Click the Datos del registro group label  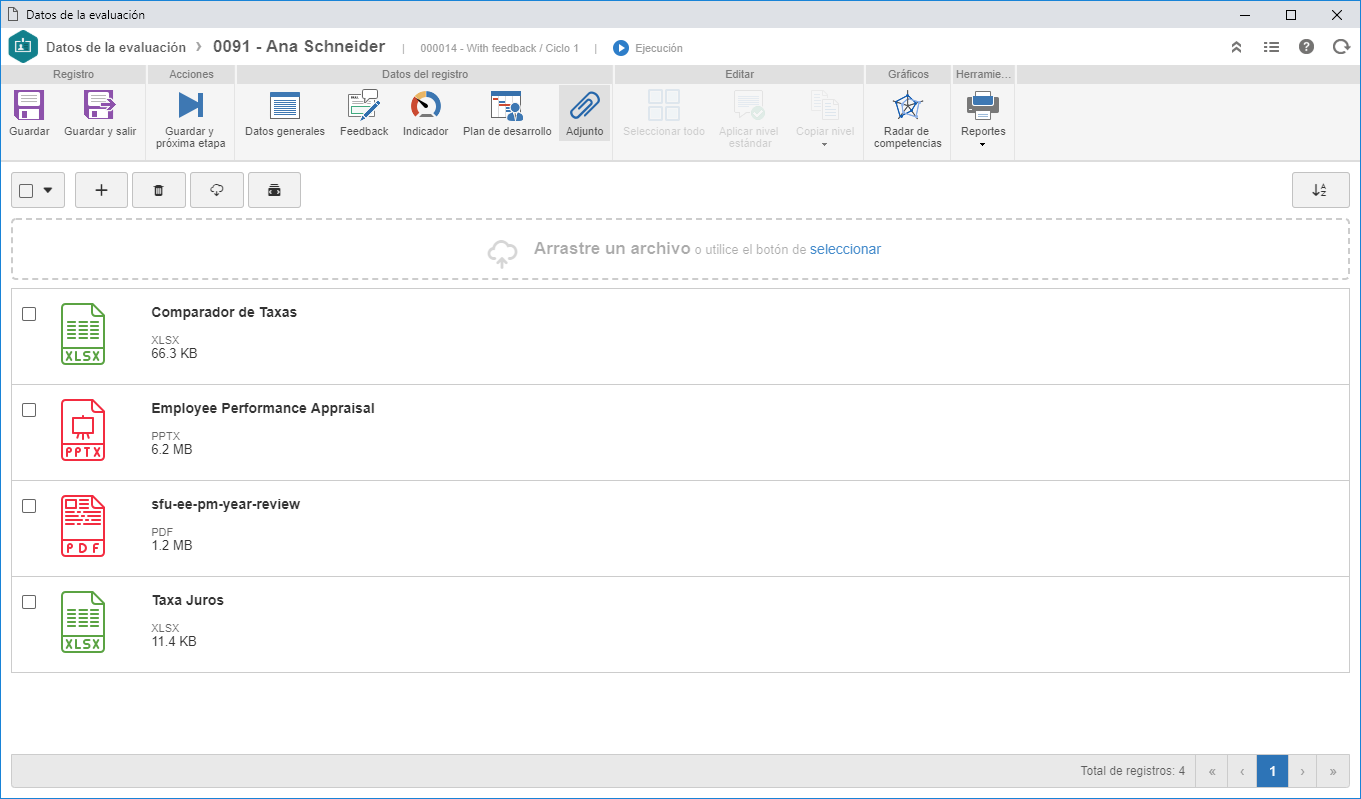click(425, 74)
